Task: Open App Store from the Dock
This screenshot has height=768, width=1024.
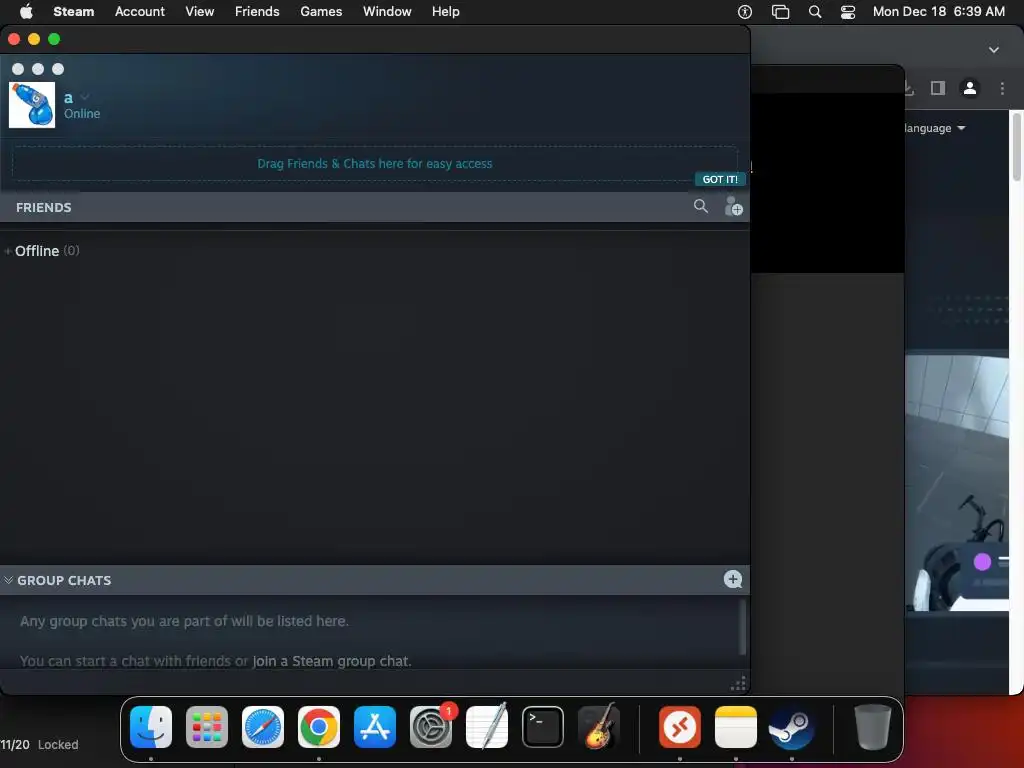Action: click(x=375, y=727)
